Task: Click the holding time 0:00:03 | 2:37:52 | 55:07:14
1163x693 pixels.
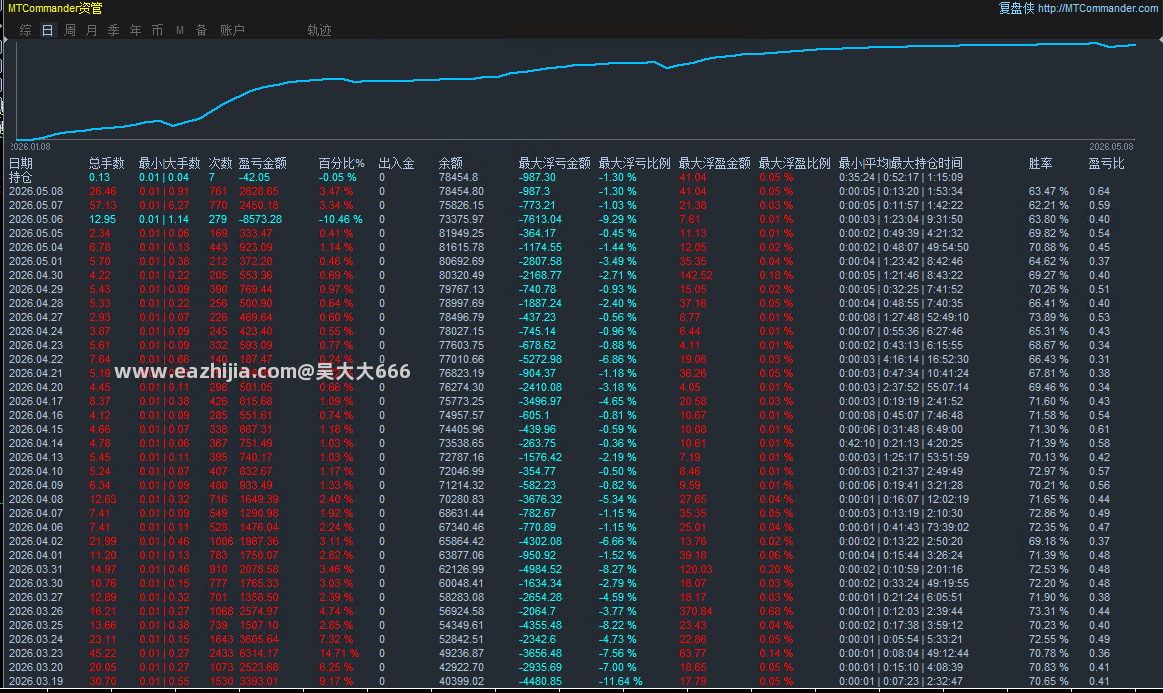Action: [904, 387]
